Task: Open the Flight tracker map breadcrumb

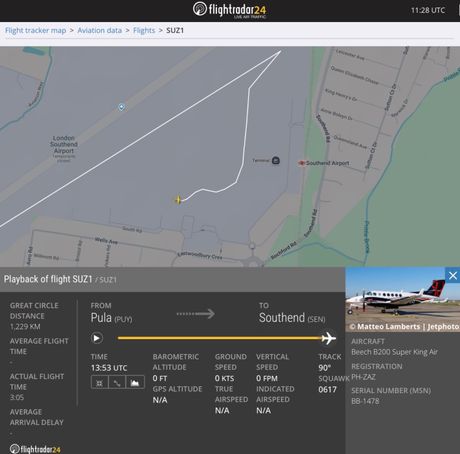Action: [35, 30]
